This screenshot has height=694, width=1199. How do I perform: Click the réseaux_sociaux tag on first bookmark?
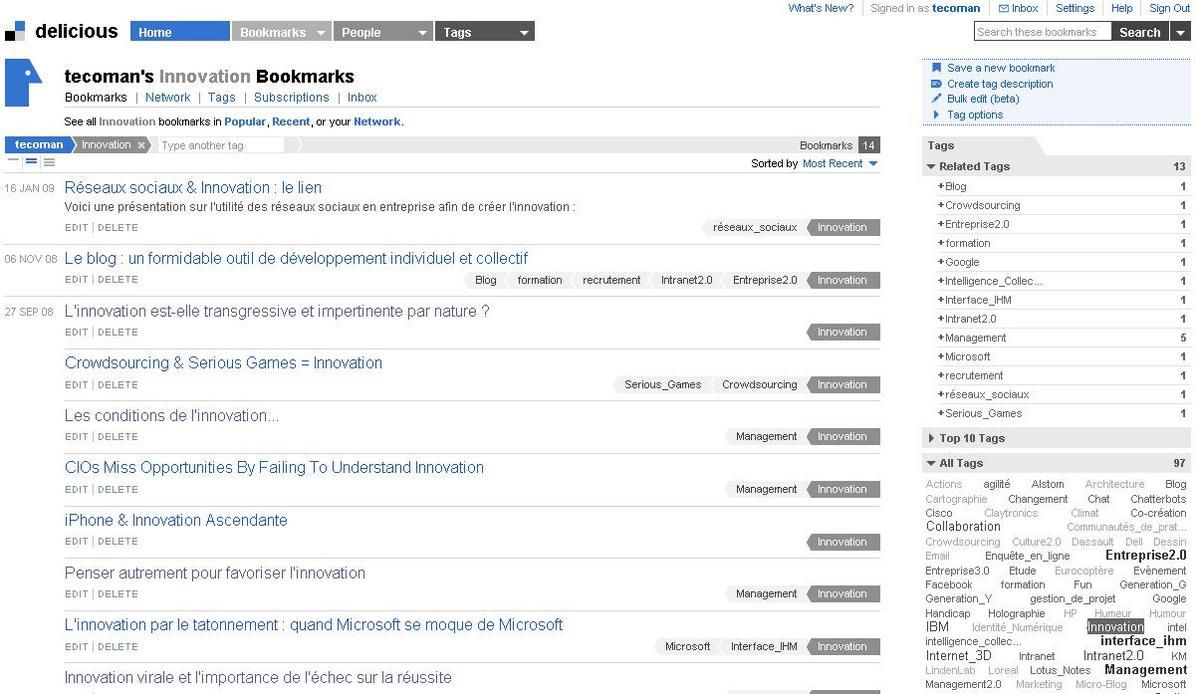click(755, 227)
